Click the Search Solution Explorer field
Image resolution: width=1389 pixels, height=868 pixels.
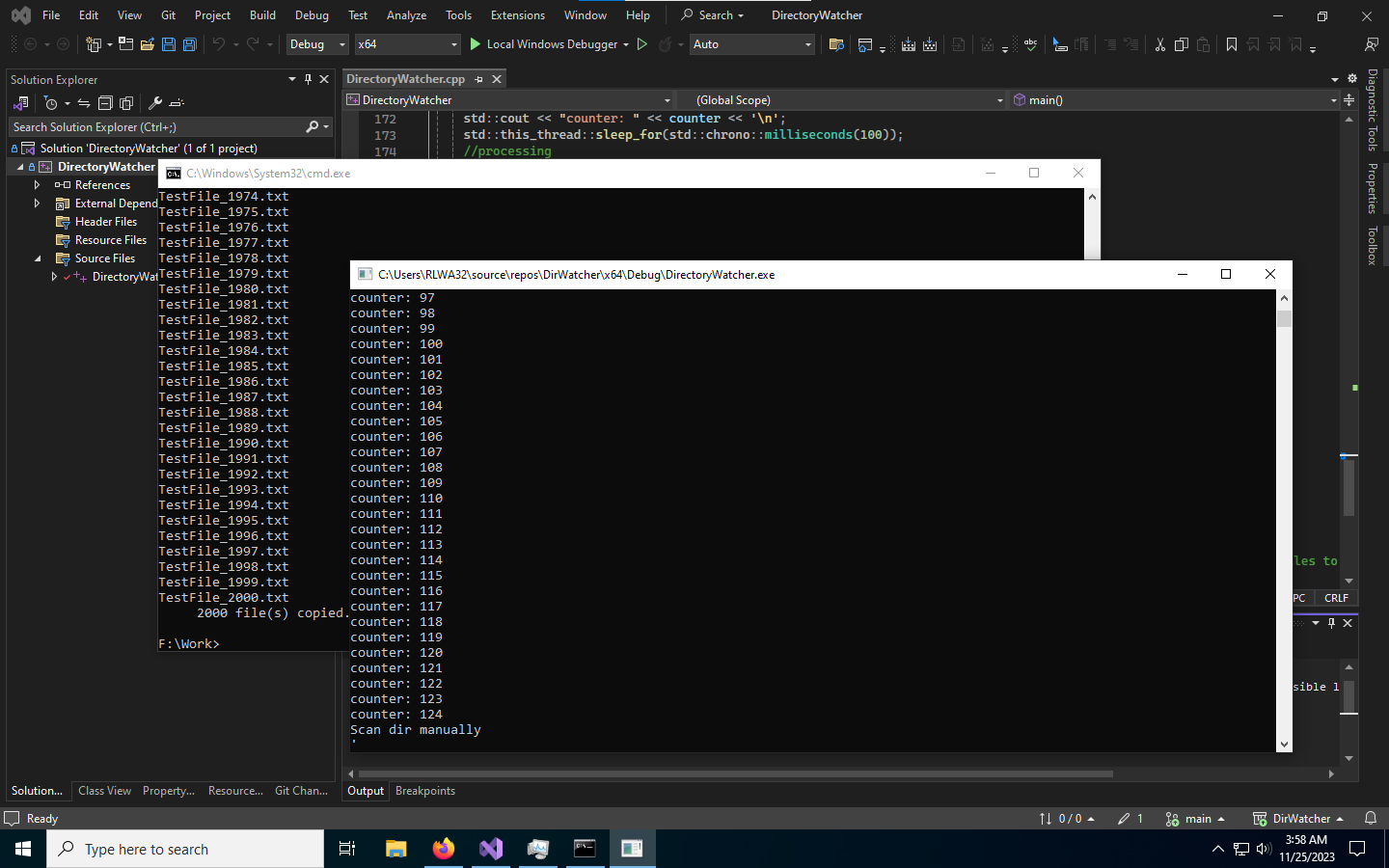(x=171, y=127)
